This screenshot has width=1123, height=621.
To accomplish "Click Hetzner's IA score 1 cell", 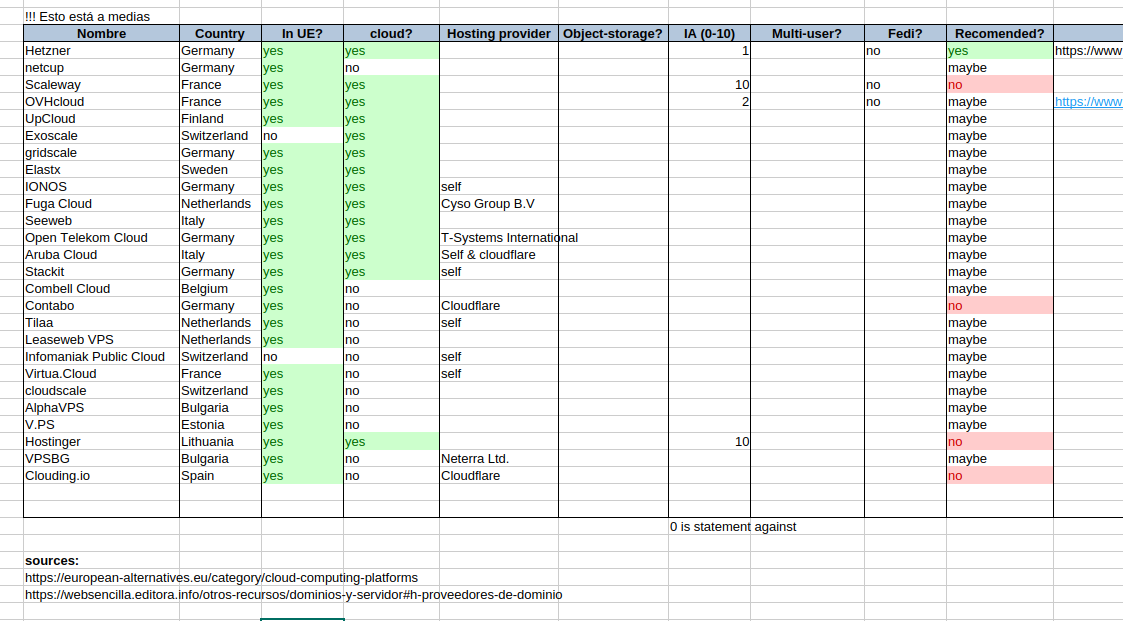I will pyautogui.click(x=709, y=51).
